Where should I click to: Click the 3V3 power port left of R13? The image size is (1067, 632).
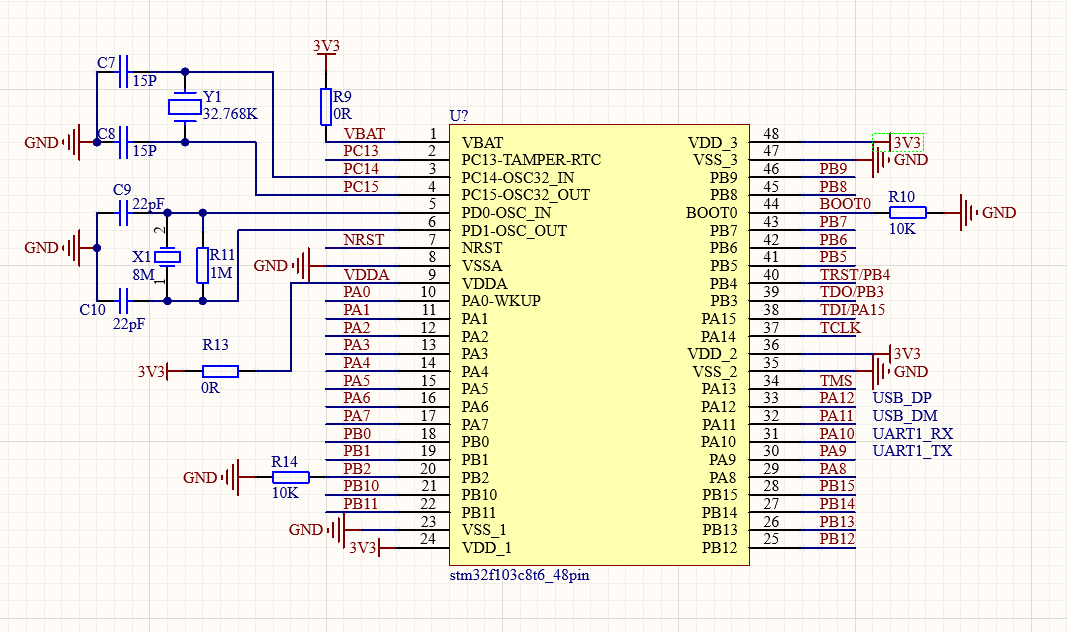pos(159,371)
